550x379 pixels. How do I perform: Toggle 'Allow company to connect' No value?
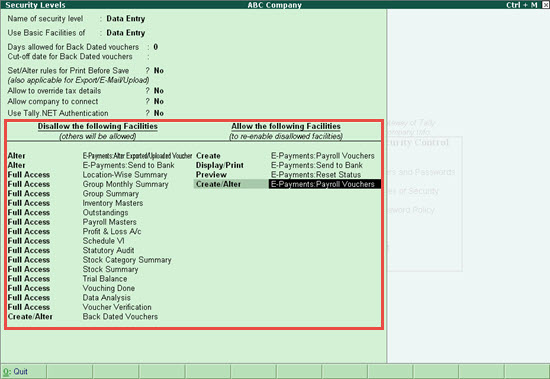click(x=159, y=101)
